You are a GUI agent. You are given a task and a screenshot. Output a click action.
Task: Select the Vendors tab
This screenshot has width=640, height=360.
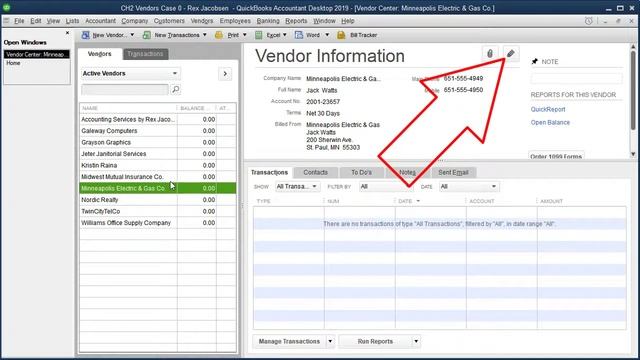(x=100, y=54)
